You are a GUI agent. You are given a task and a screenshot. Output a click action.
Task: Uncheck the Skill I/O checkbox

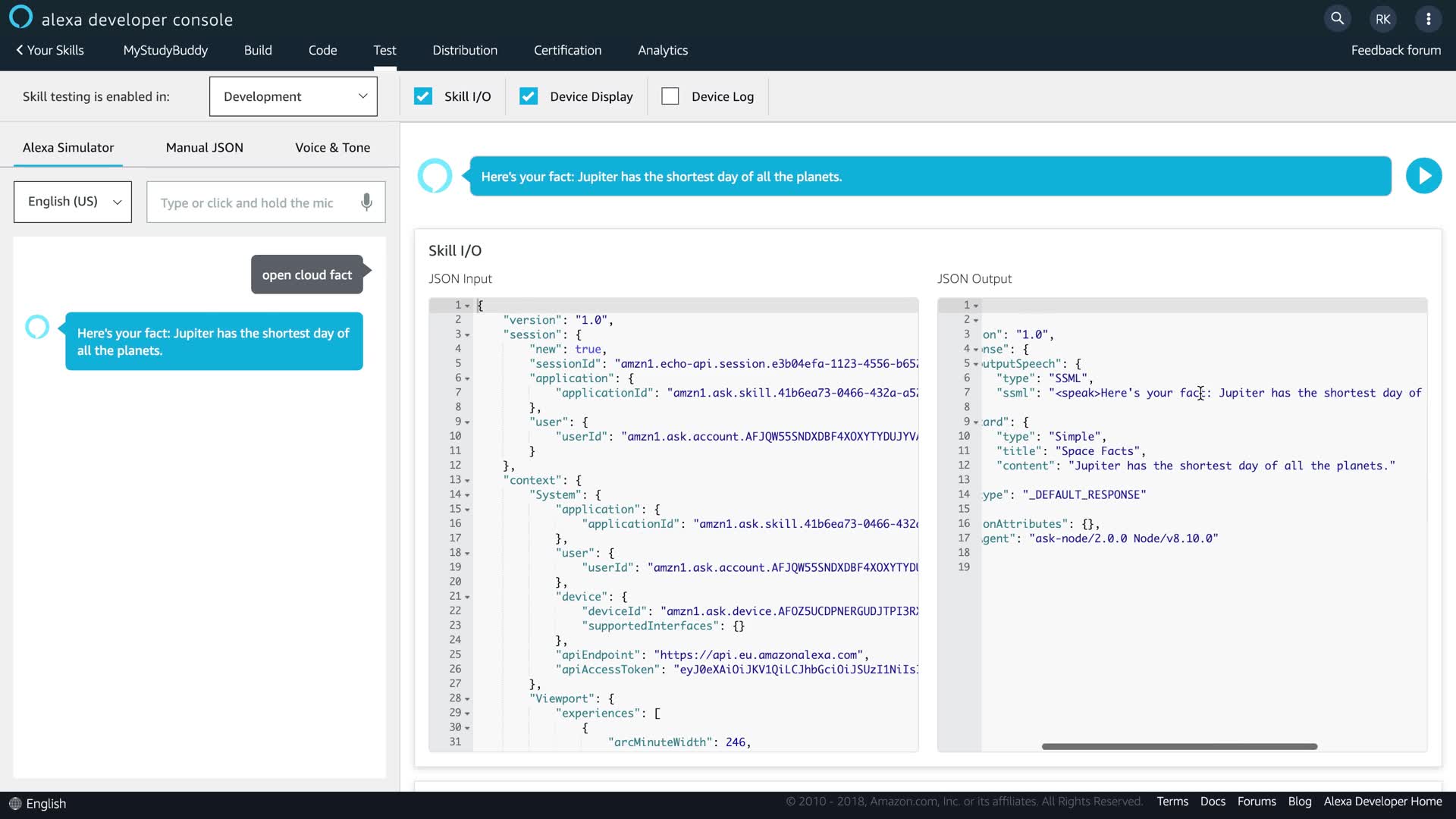pyautogui.click(x=423, y=96)
